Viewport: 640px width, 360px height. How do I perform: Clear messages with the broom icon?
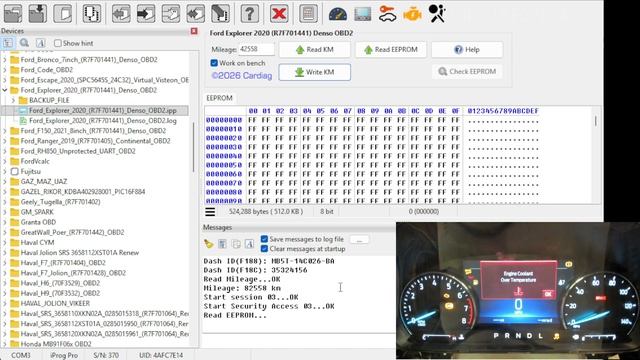[x=209, y=244]
